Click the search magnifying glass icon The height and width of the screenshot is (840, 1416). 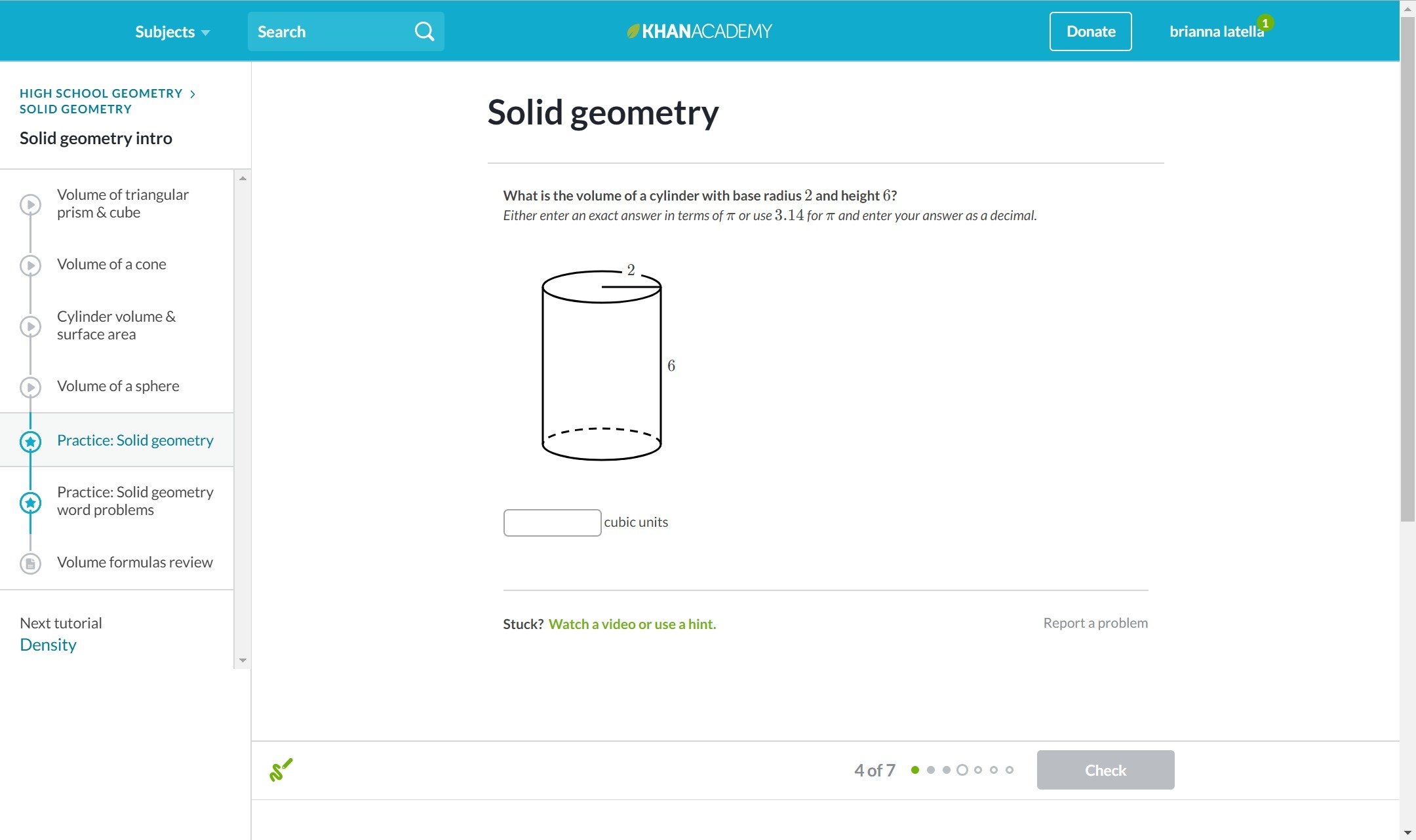pyautogui.click(x=424, y=31)
